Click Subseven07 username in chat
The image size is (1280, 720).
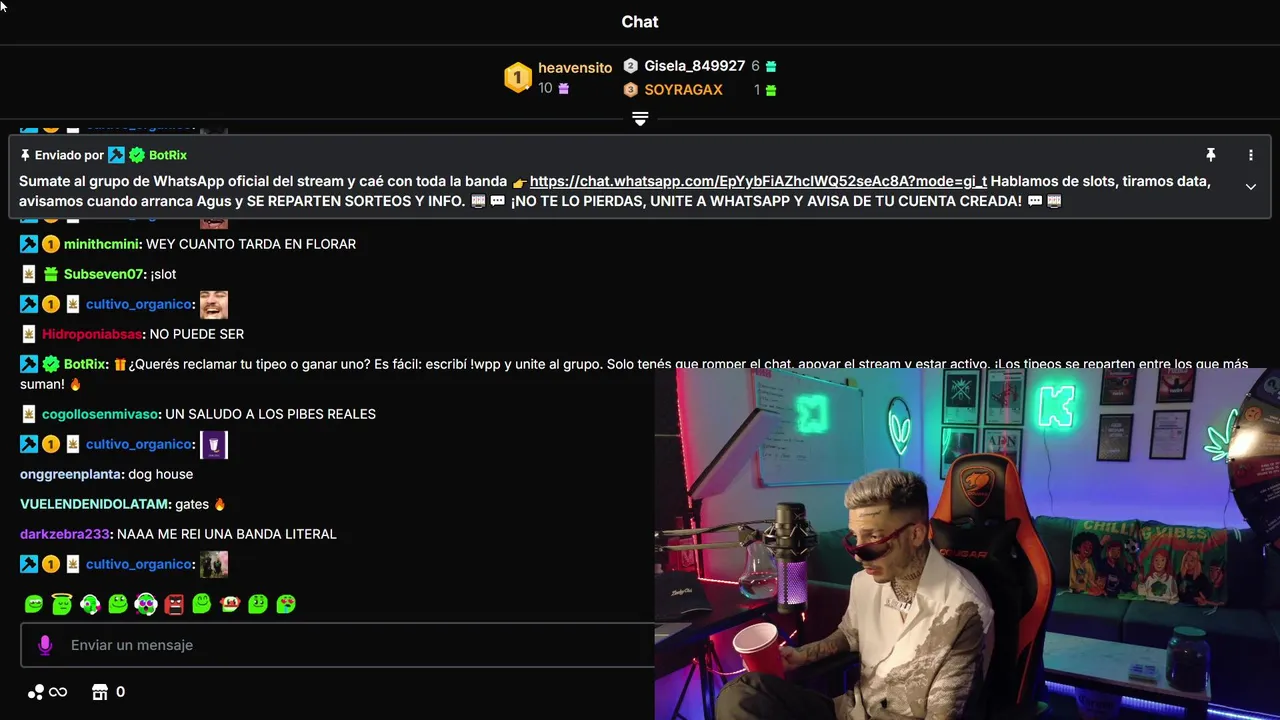point(104,274)
